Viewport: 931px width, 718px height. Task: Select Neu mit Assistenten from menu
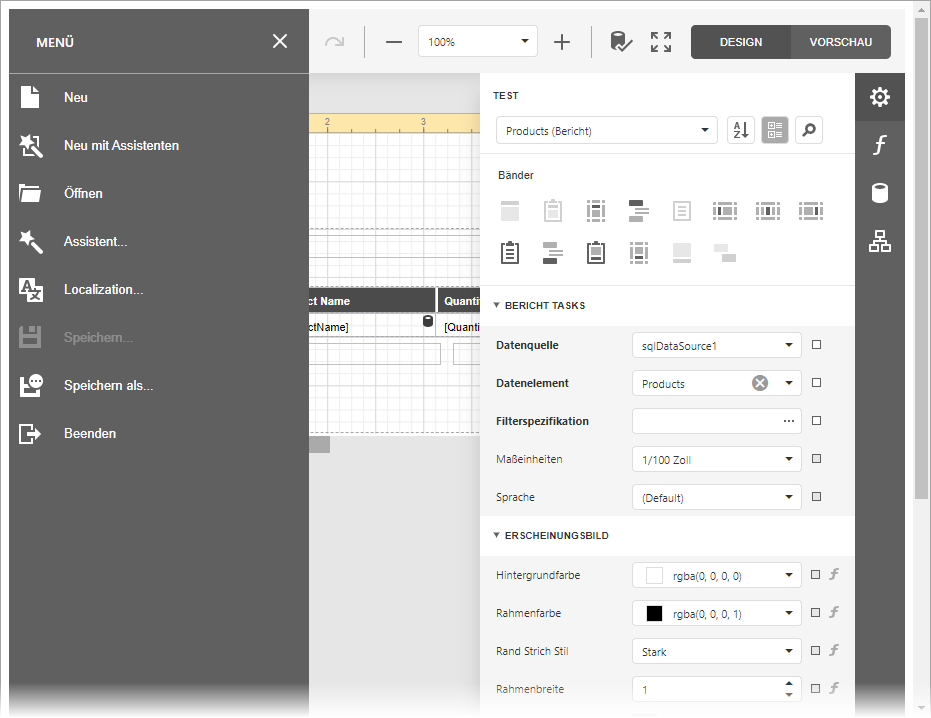121,145
